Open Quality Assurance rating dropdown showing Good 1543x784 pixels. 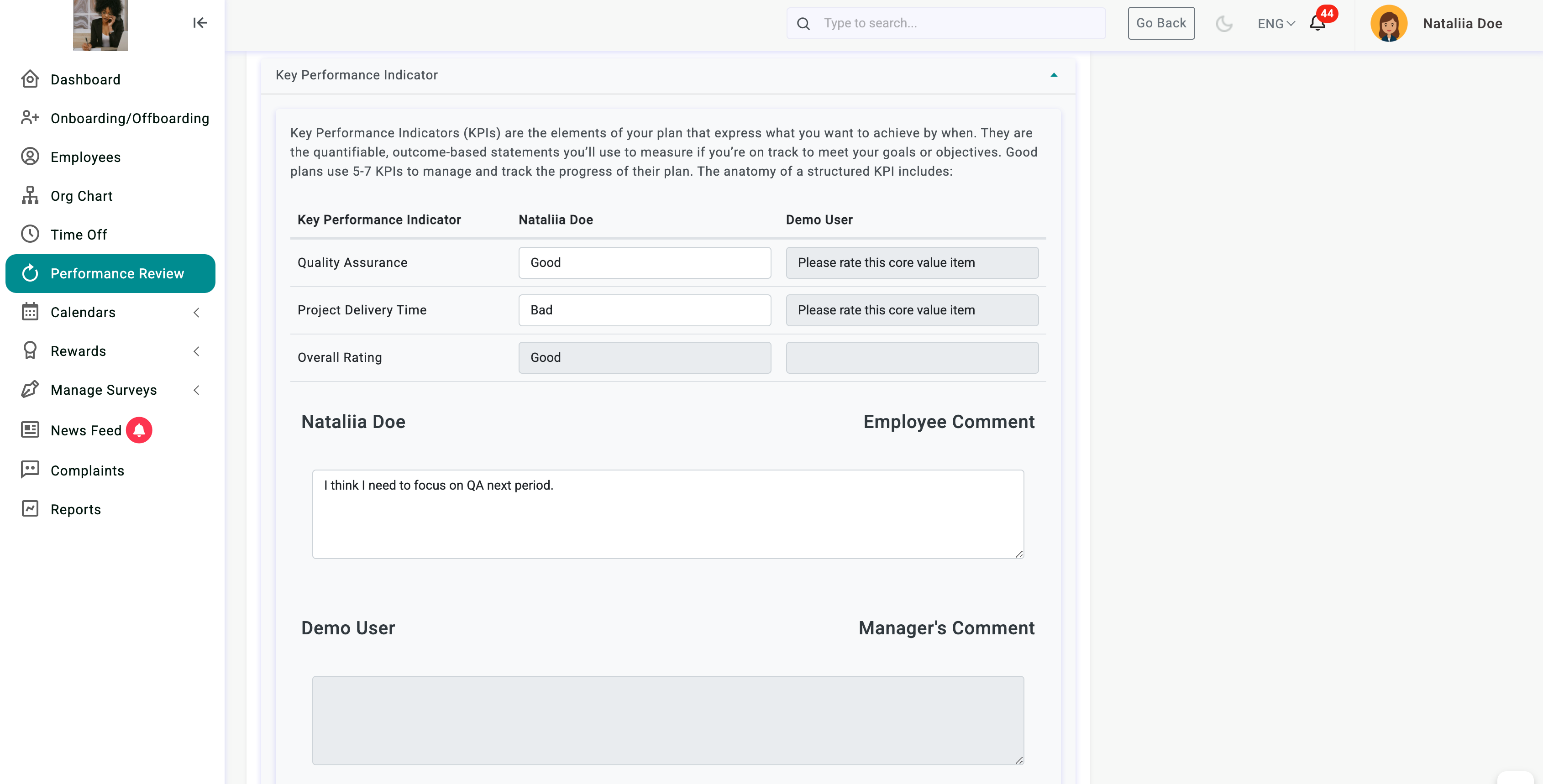(645, 262)
